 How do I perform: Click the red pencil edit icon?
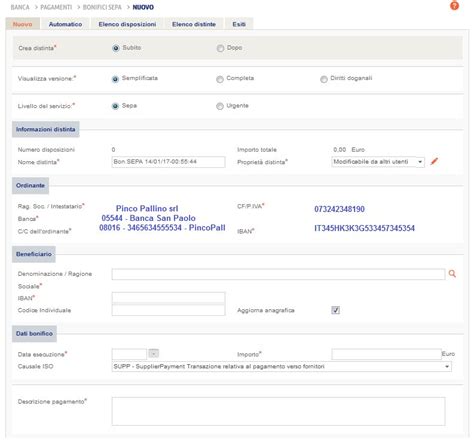434,162
